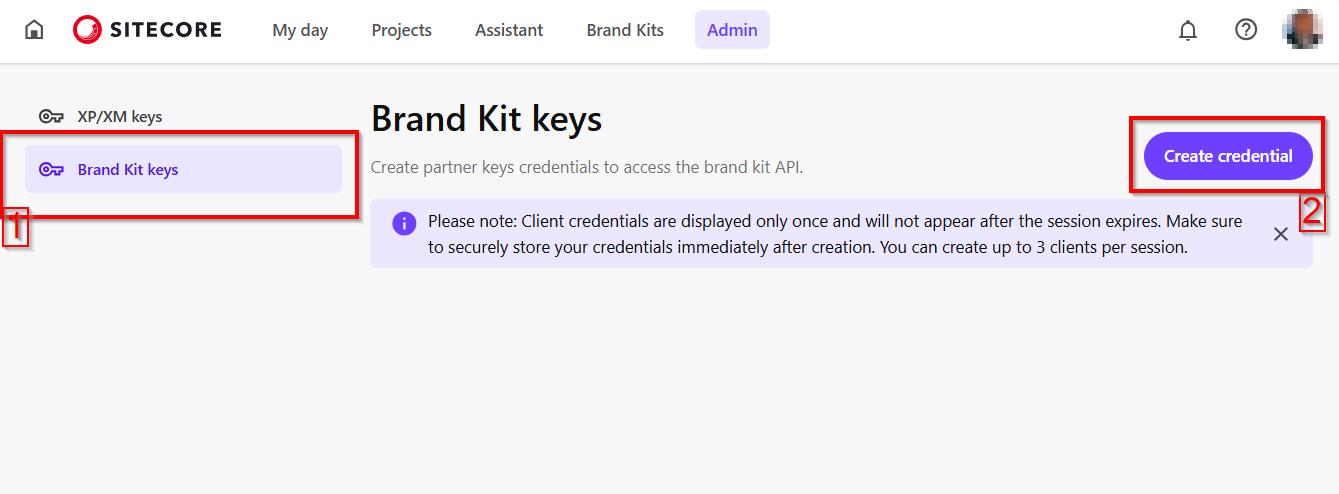Click the Brand Kit keys page heading
This screenshot has height=494, width=1339.
[x=486, y=120]
